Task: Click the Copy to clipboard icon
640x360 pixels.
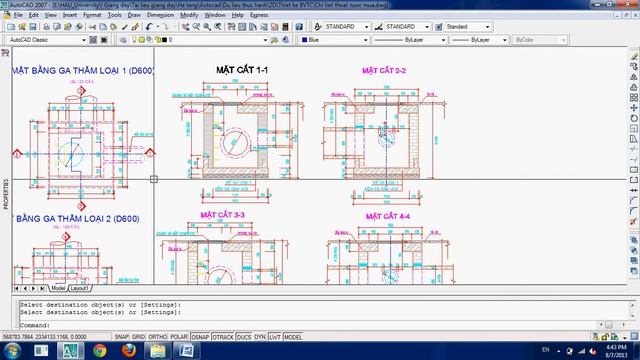Action: click(103, 27)
